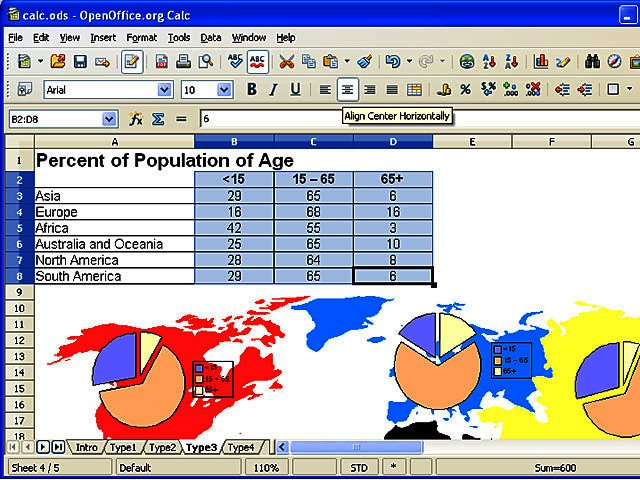Click the Print file directly icon
Image resolution: width=640 pixels, height=480 pixels.
(x=184, y=62)
